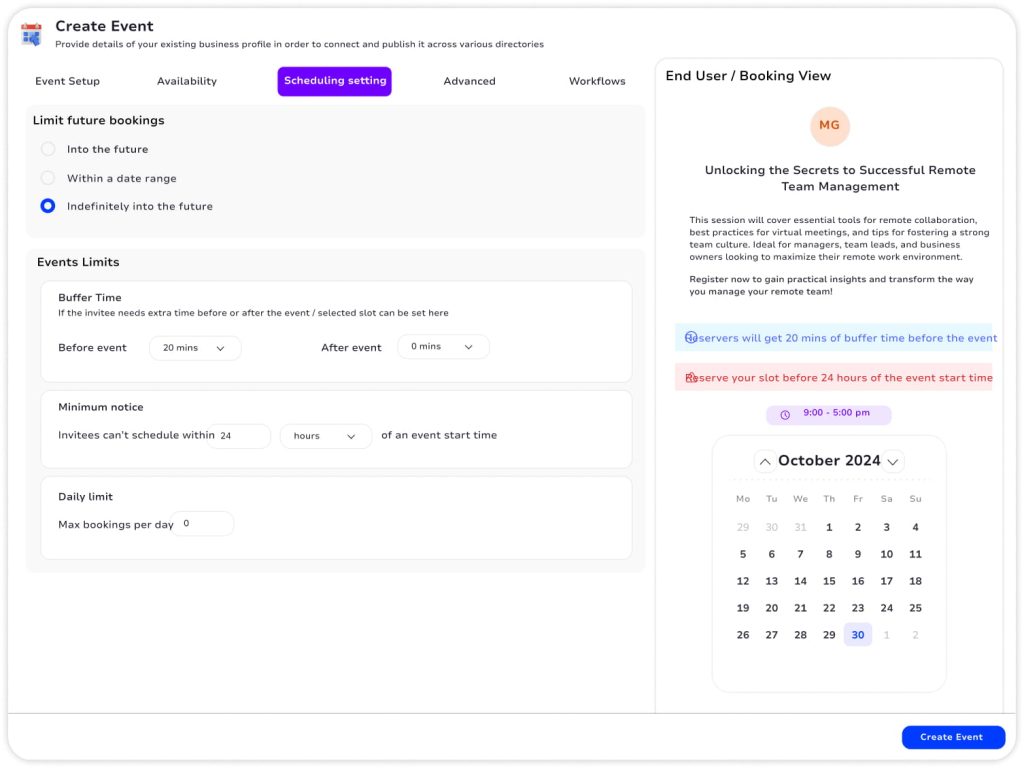
Task: Open the After event buffer dropdown
Action: pos(443,347)
